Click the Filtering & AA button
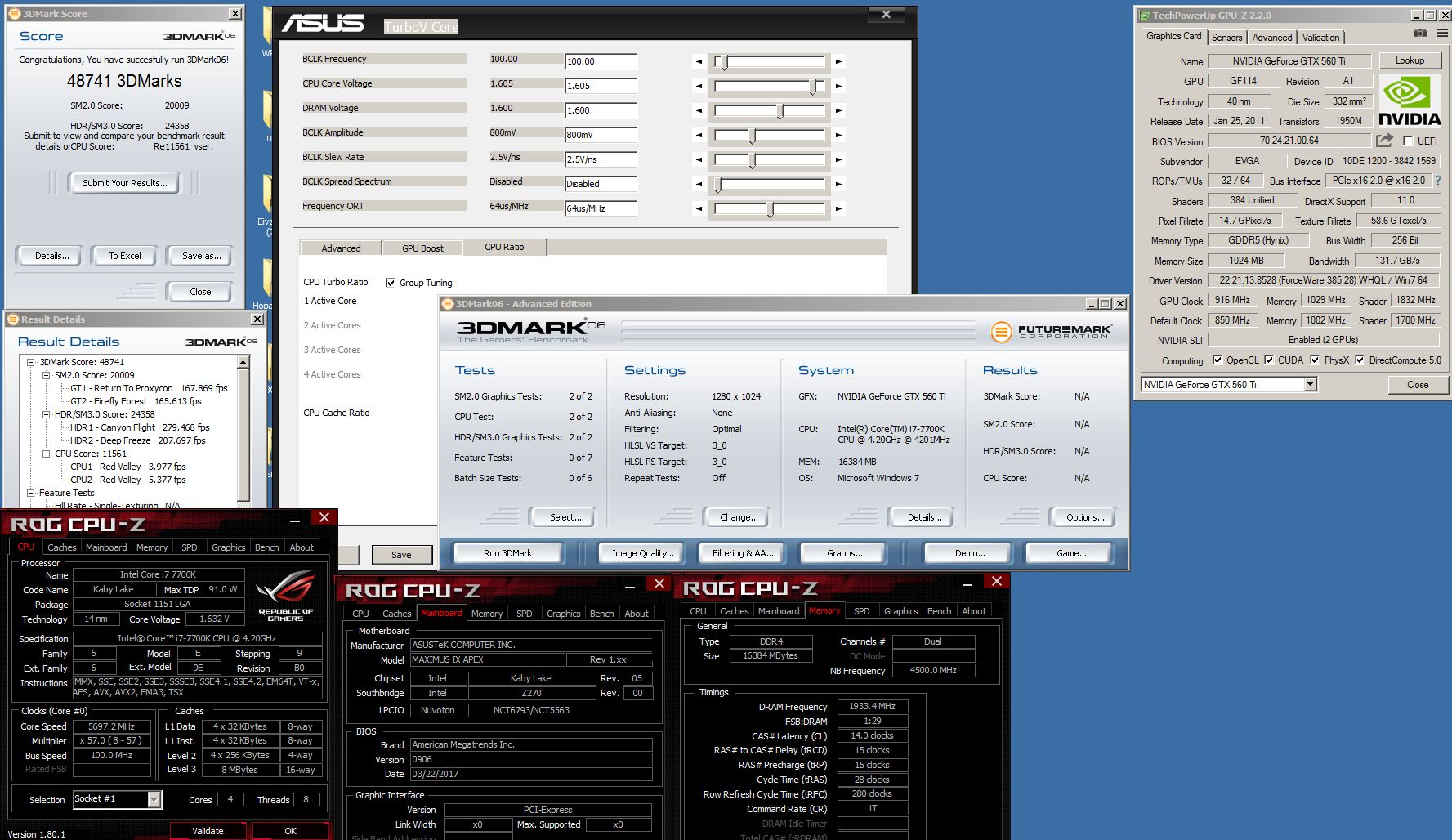Viewport: 1452px width, 840px height. click(x=742, y=553)
